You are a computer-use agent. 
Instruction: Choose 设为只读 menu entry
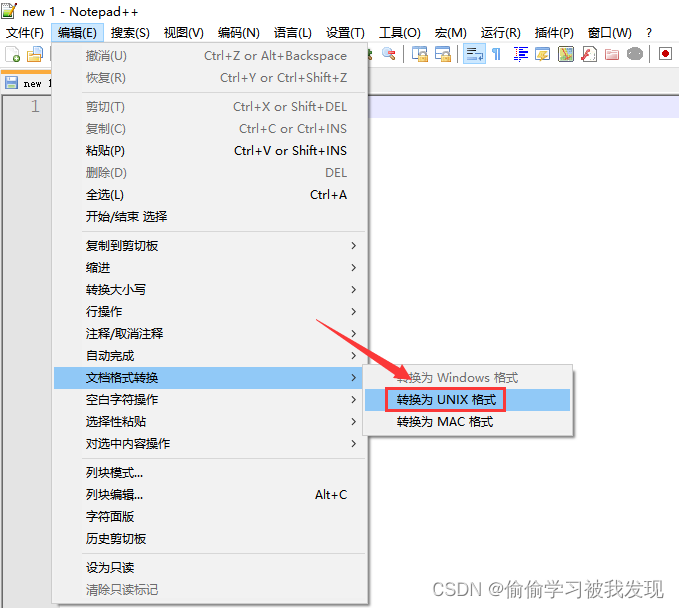coord(210,568)
